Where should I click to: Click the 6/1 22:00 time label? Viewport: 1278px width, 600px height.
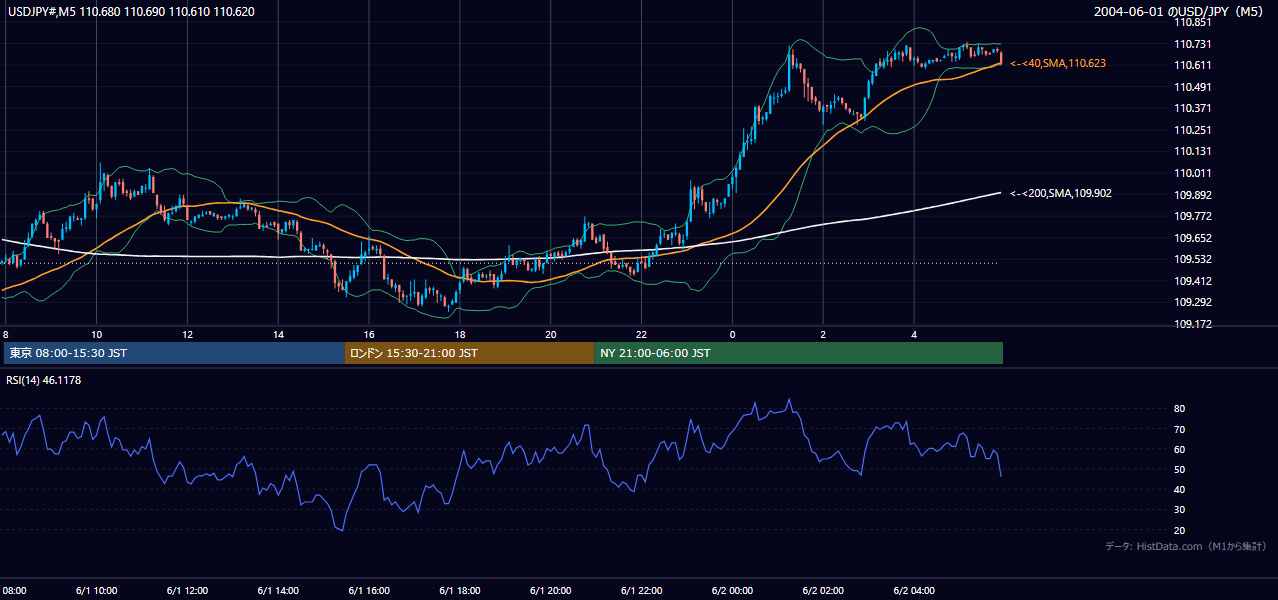click(642, 590)
